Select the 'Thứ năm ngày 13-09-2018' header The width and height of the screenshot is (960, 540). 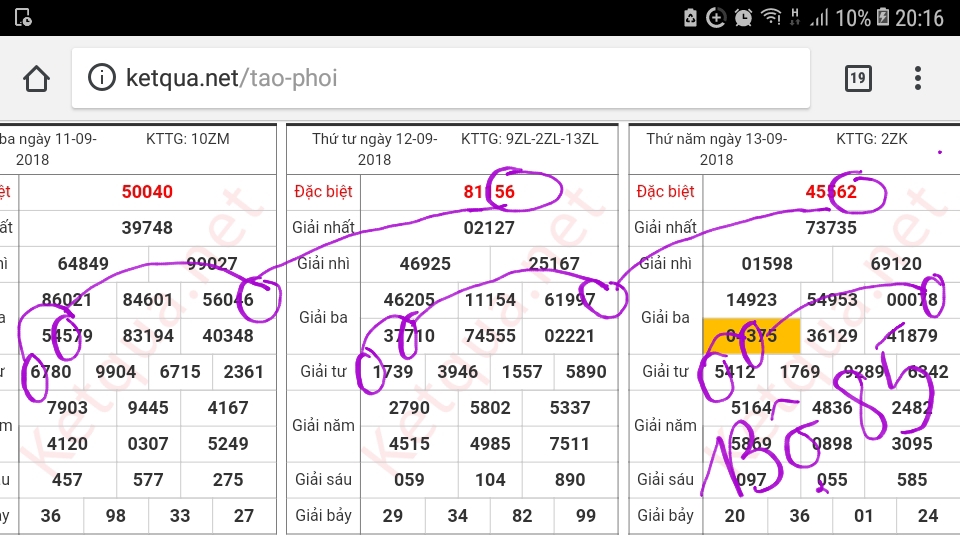(x=716, y=149)
